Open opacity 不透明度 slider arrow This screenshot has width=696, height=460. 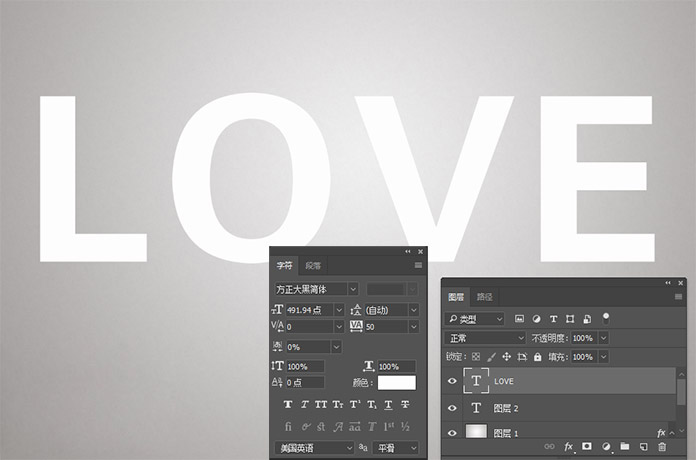point(604,338)
